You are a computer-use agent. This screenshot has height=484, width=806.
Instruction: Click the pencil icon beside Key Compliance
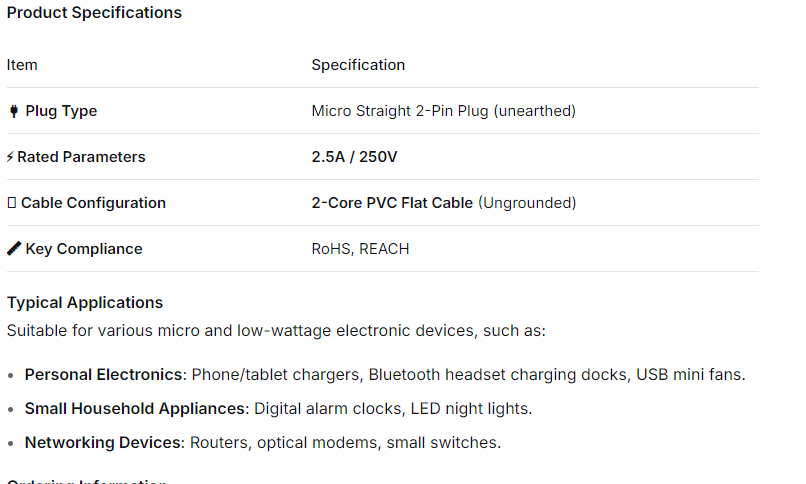(13, 249)
